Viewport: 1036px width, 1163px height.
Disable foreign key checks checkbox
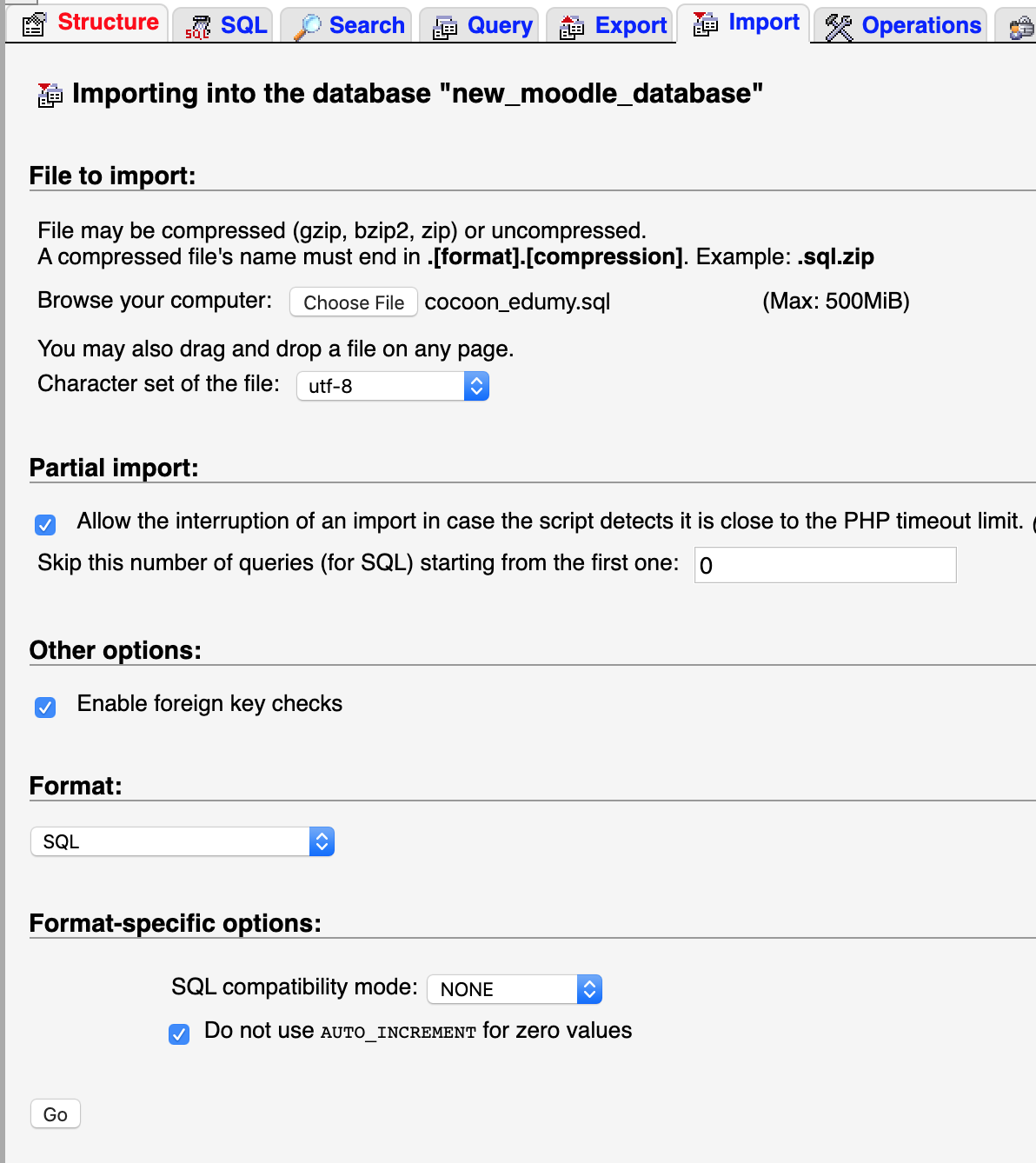[45, 707]
